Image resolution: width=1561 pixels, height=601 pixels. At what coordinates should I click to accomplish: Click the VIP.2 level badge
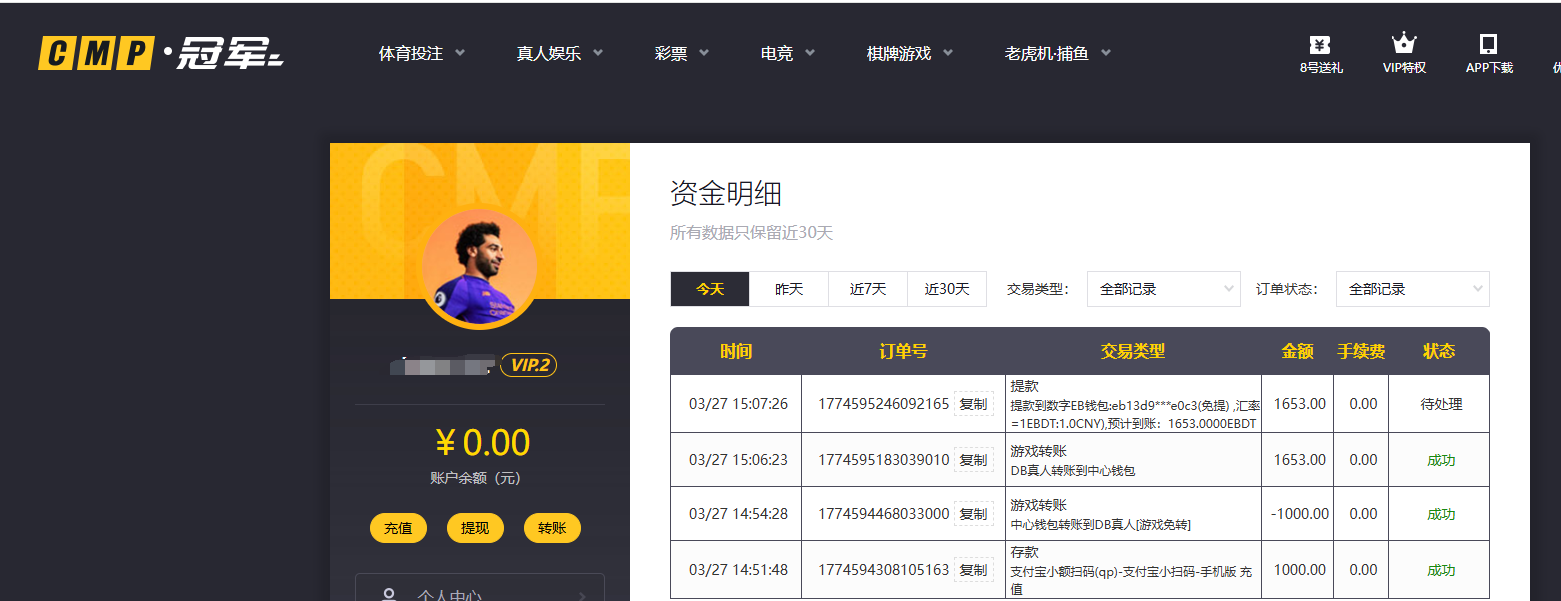[531, 365]
